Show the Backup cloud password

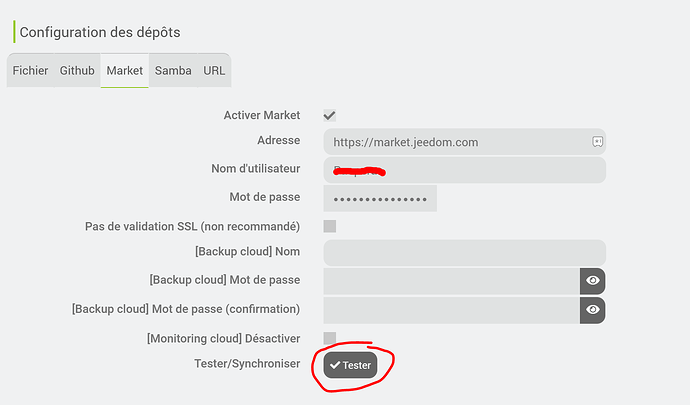pyautogui.click(x=593, y=281)
